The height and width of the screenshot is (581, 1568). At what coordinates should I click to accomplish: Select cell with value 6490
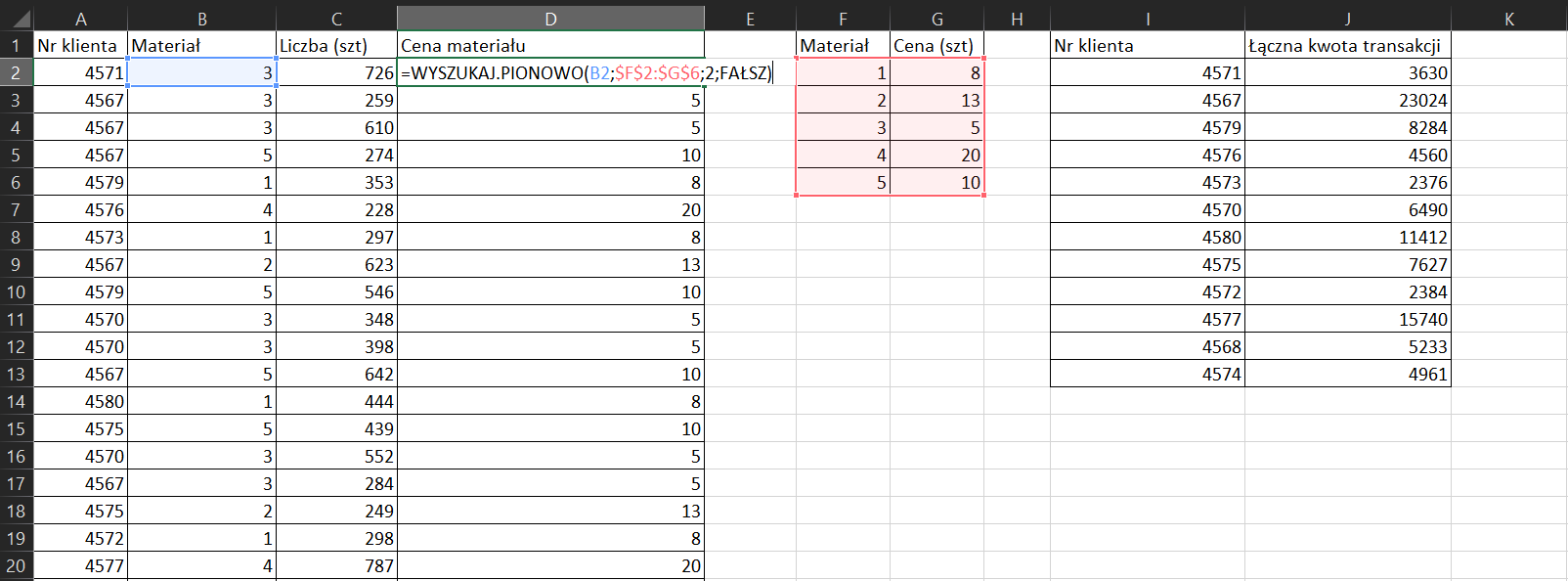click(1348, 209)
